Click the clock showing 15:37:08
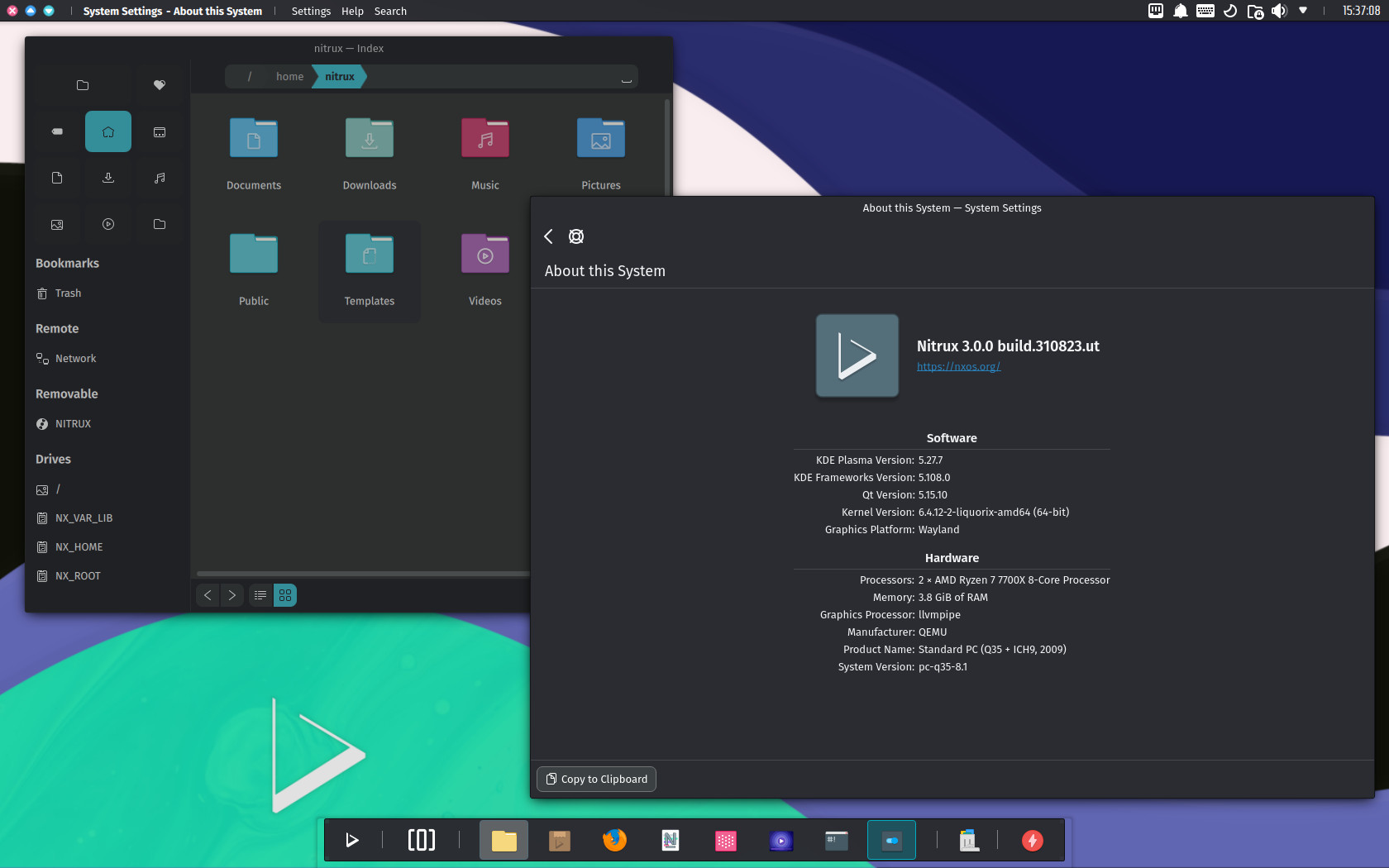Screen dimensions: 1389x868 [x=1361, y=11]
